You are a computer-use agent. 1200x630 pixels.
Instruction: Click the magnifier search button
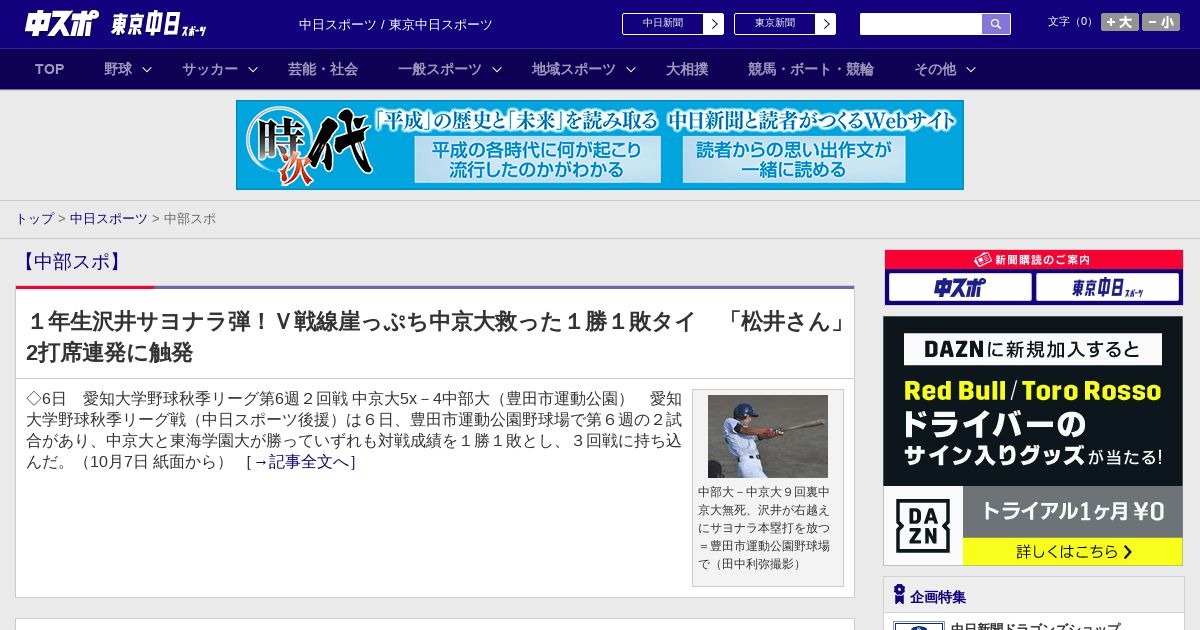(996, 24)
